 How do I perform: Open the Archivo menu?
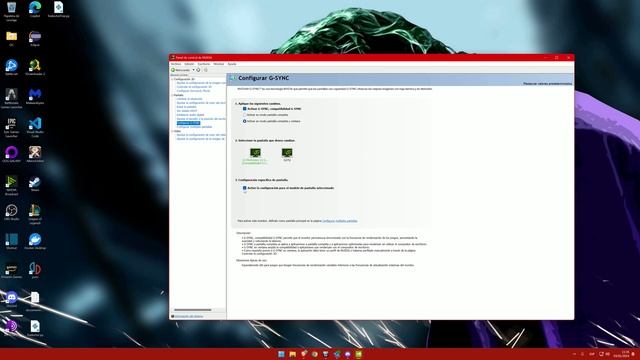pyautogui.click(x=176, y=64)
